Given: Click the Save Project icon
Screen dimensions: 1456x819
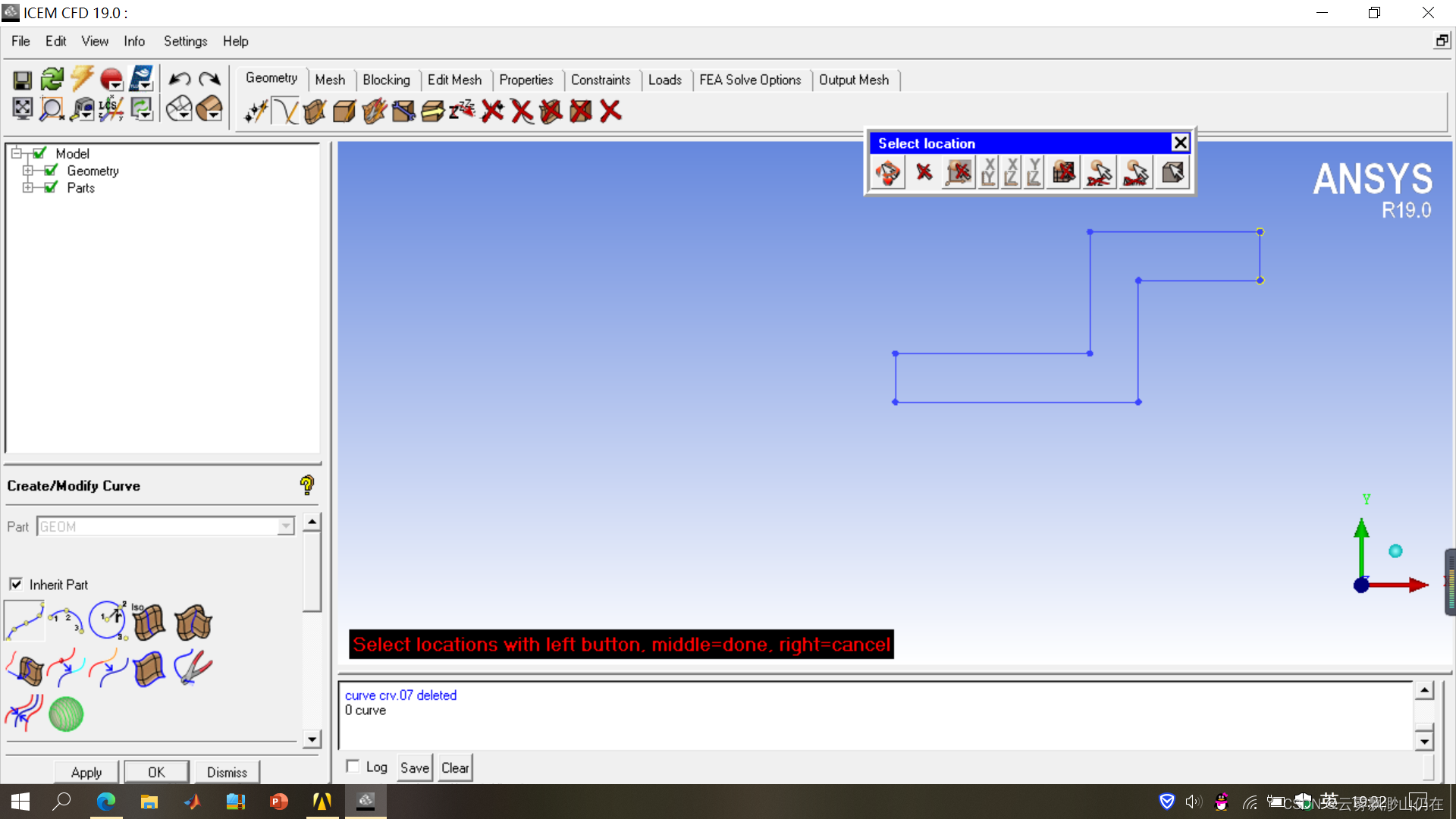Looking at the screenshot, I should click(x=22, y=80).
